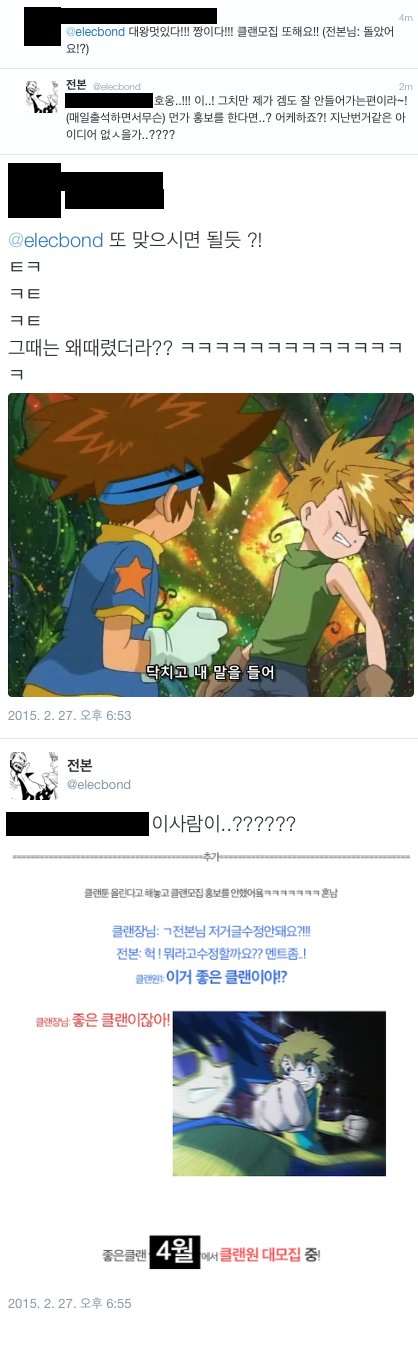The height and width of the screenshot is (1351, 418).
Task: Open the @elecbond mention in the 대왕멋있다 reply
Action: pyautogui.click(x=95, y=32)
